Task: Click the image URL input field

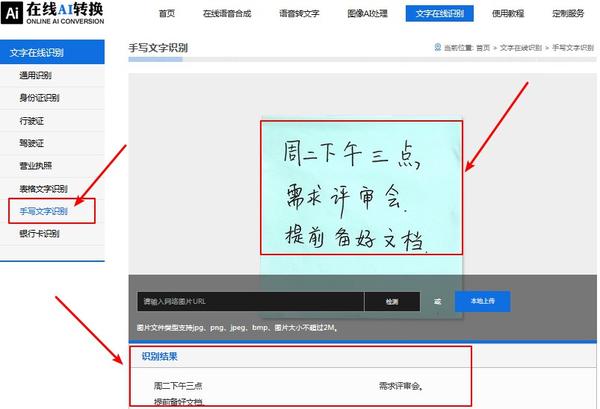Action: click(x=251, y=301)
